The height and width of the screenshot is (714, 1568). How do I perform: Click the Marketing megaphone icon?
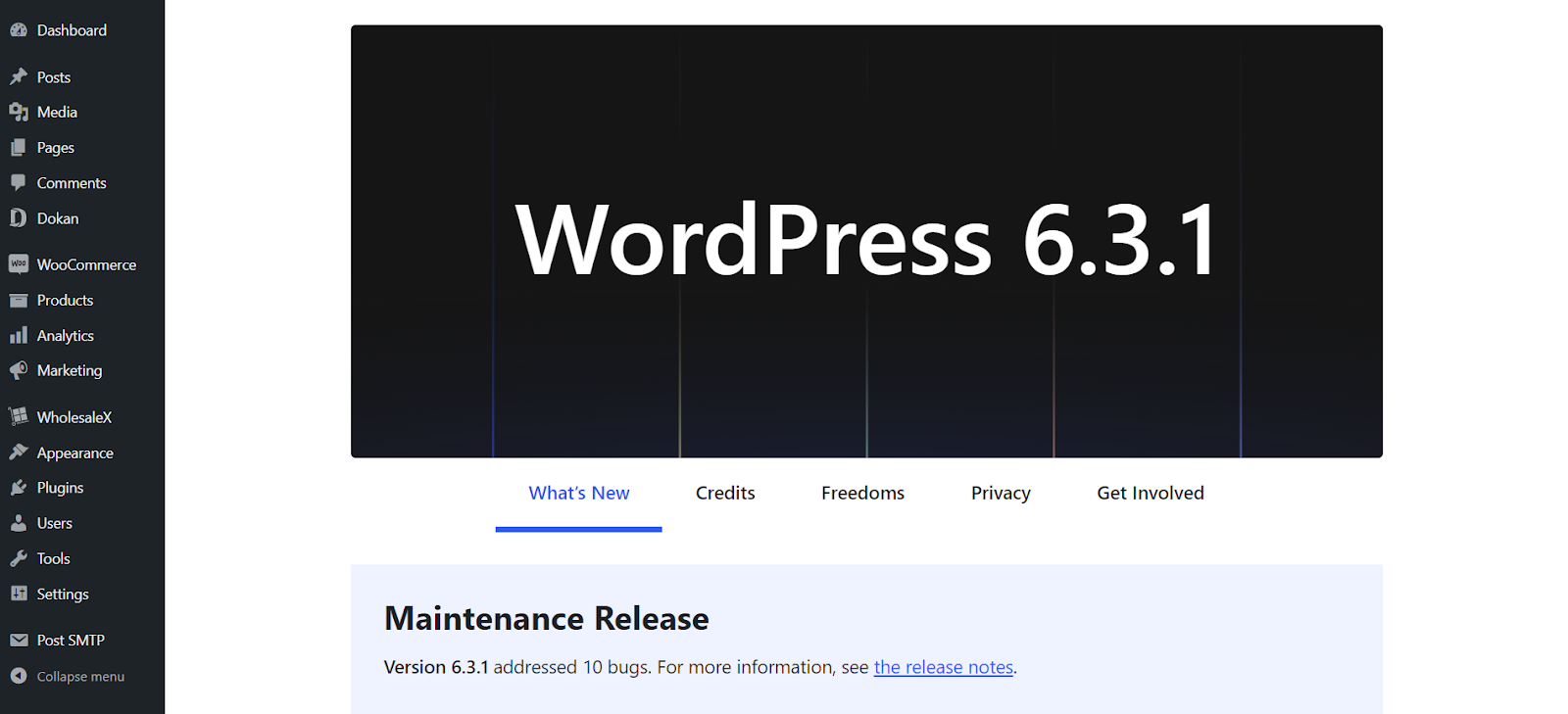(19, 370)
